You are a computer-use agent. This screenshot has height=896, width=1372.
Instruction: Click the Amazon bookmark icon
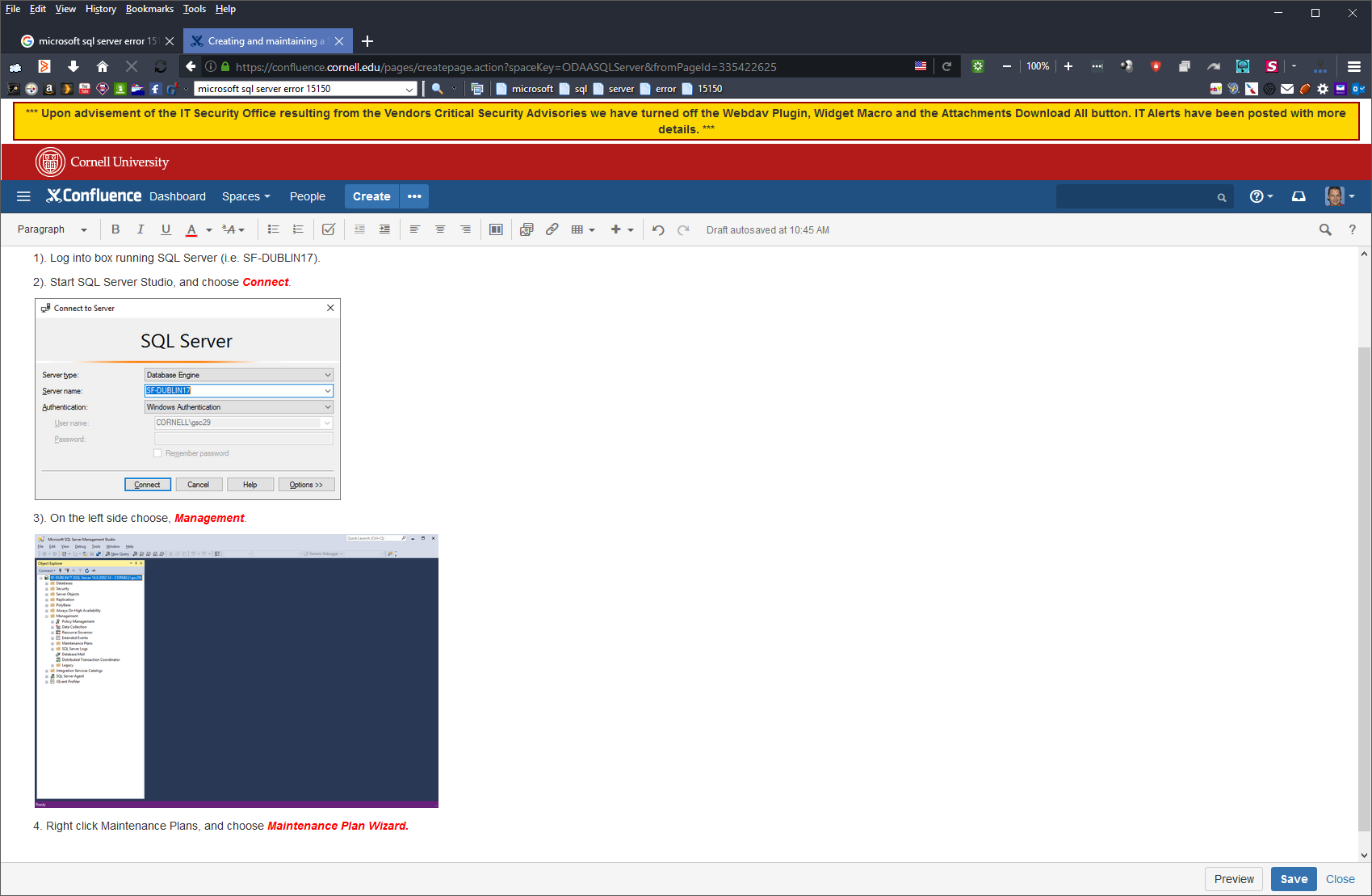[49, 89]
